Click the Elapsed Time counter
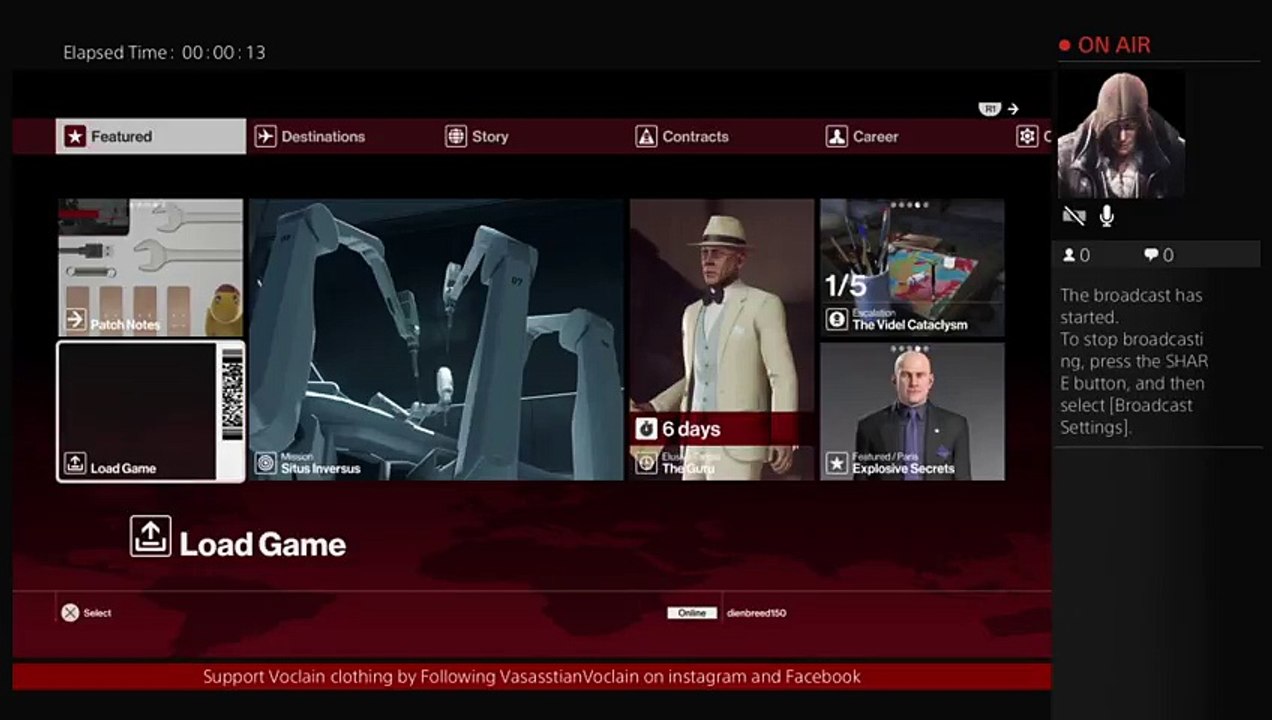The height and width of the screenshot is (720, 1272). click(x=165, y=52)
